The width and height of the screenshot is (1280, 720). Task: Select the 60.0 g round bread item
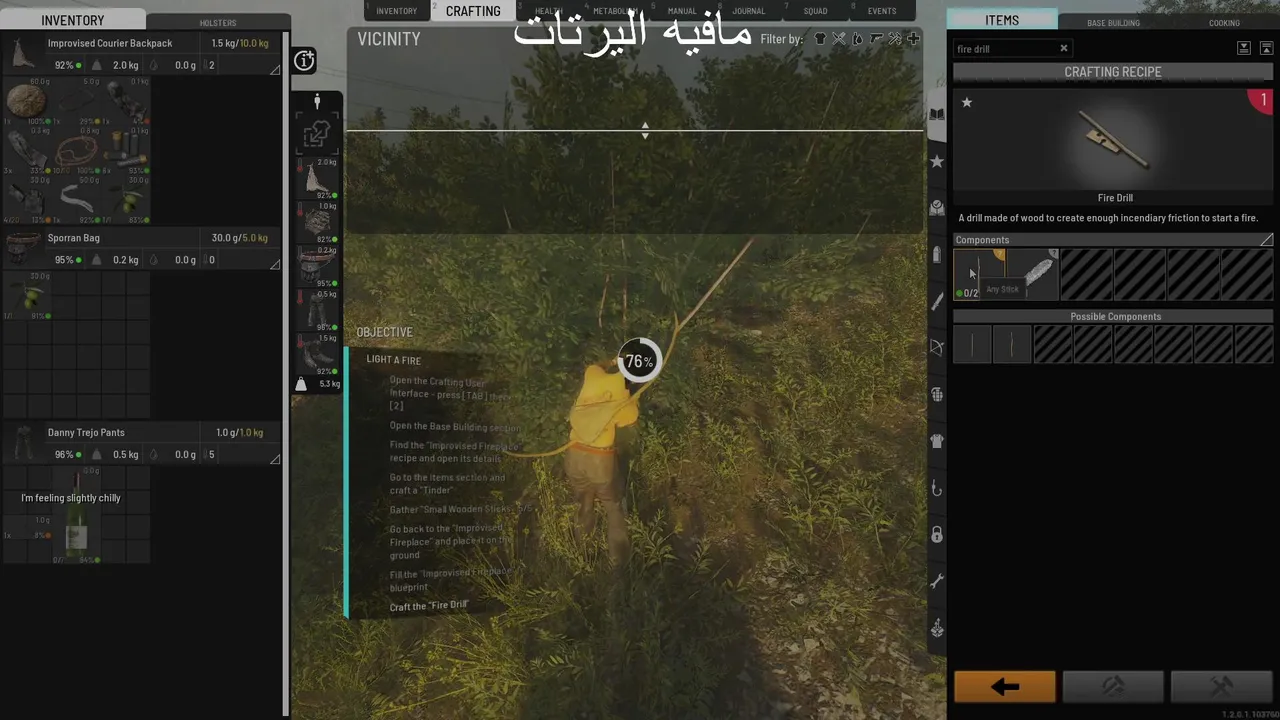click(x=27, y=101)
